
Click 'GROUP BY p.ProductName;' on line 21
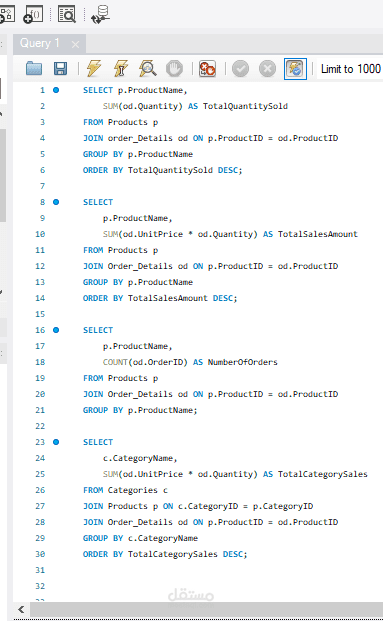tap(140, 410)
